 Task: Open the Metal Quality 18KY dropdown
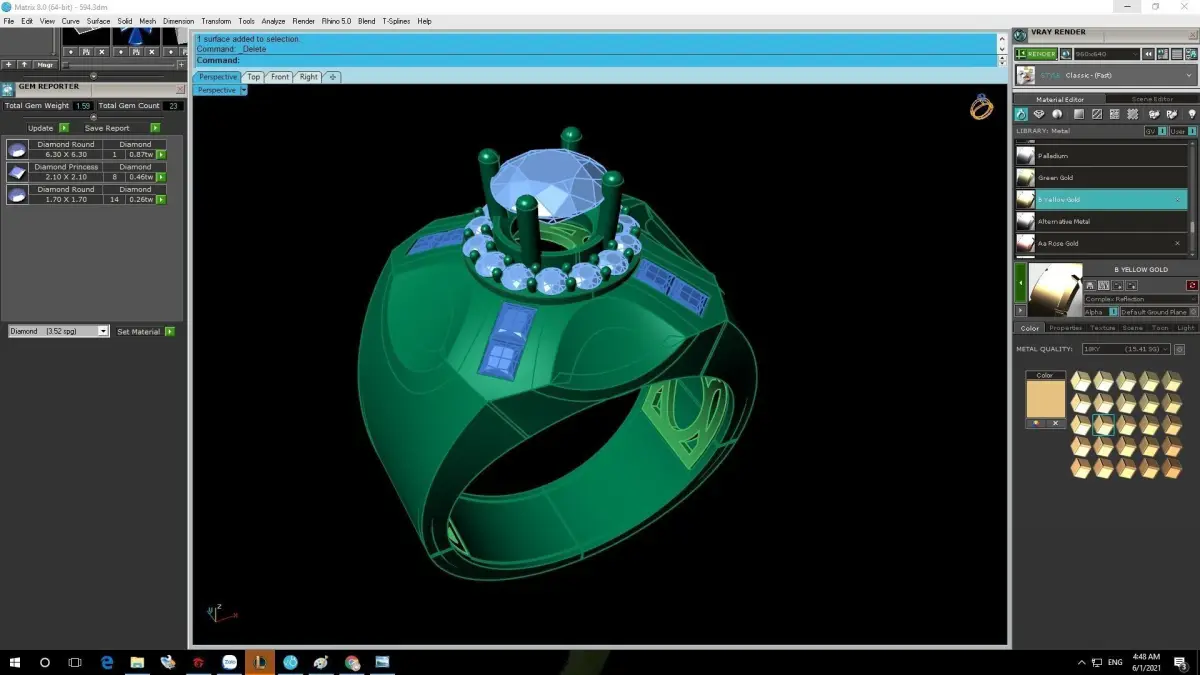tap(1127, 349)
